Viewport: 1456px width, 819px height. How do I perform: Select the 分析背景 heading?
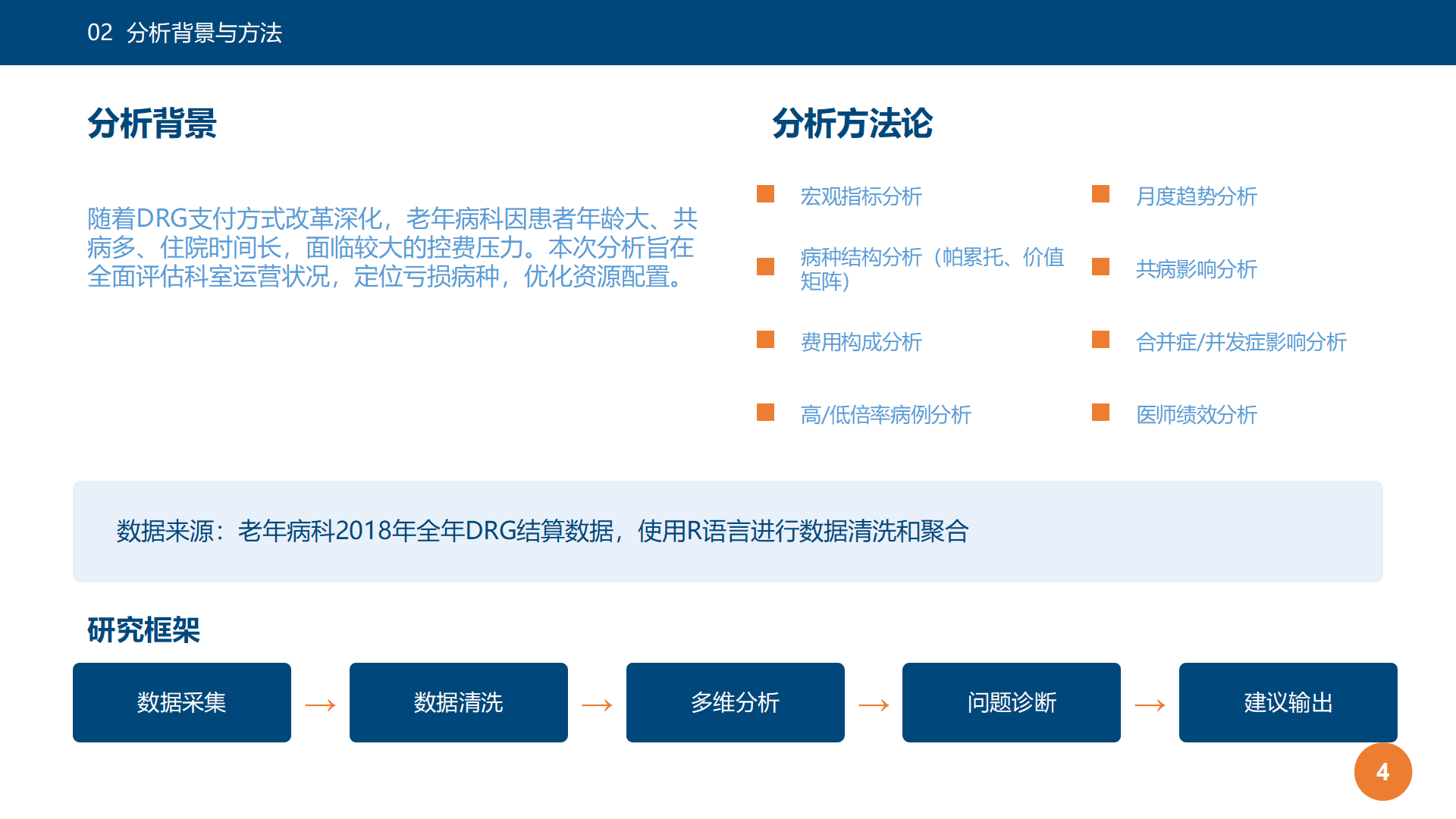coord(152,123)
